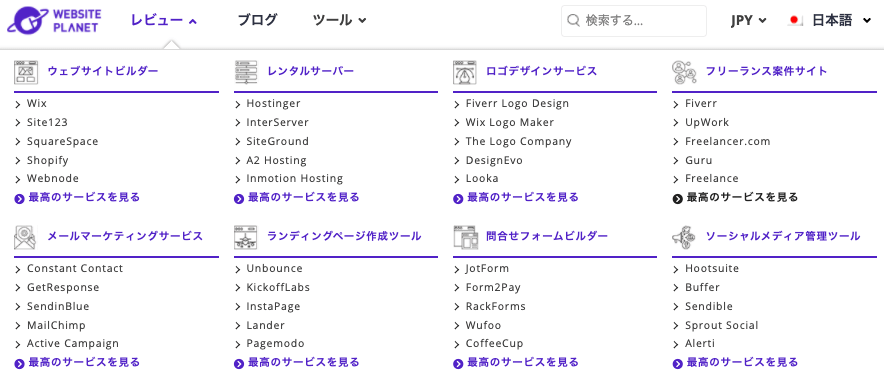Click the social media management megaphone icon
Screen dimensions: 884x386
click(683, 237)
